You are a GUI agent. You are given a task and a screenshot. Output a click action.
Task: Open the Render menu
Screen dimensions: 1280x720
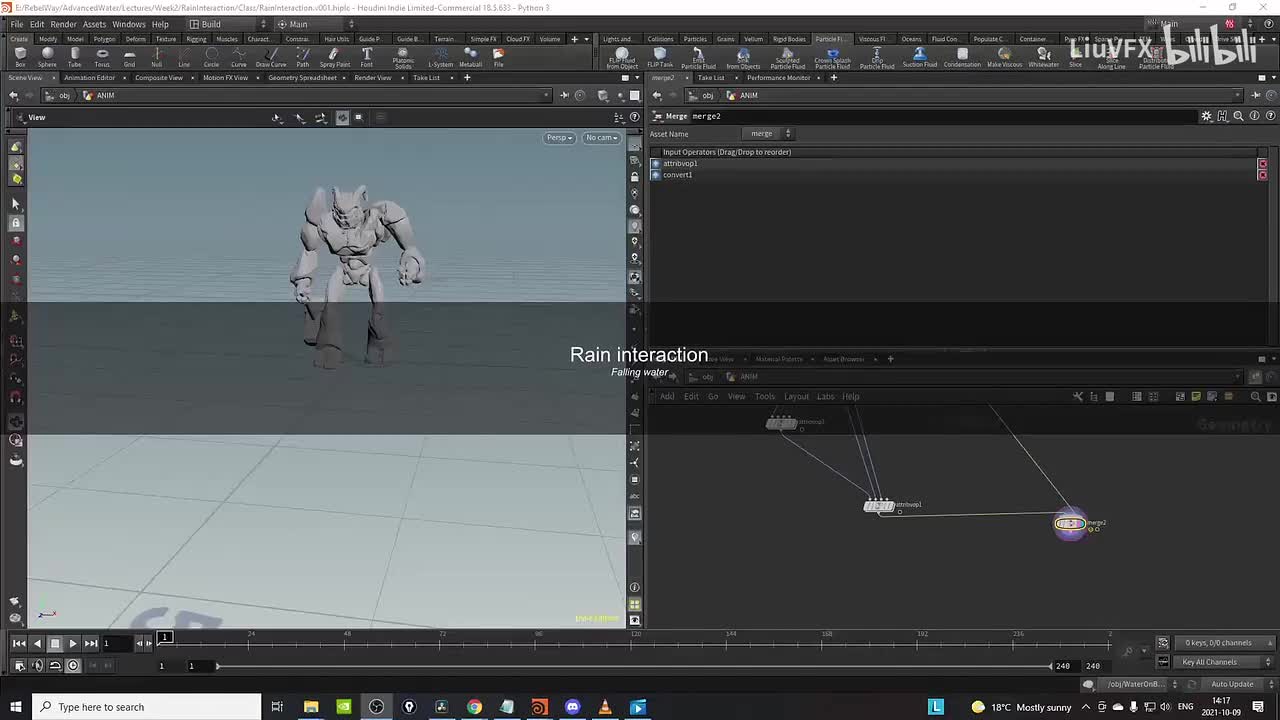[x=63, y=24]
